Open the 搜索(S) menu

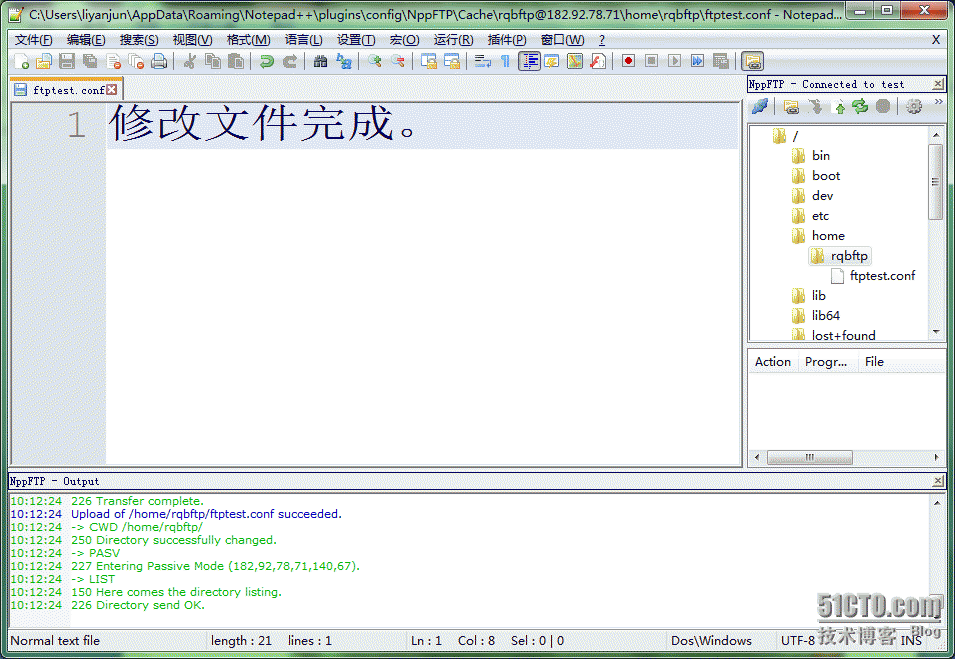[x=139, y=40]
